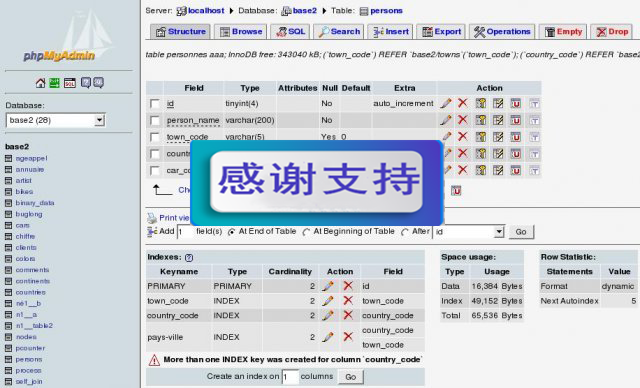Viewport: 640px width, 388px height.
Task: Select the At End of Table radio
Action: click(x=231, y=232)
